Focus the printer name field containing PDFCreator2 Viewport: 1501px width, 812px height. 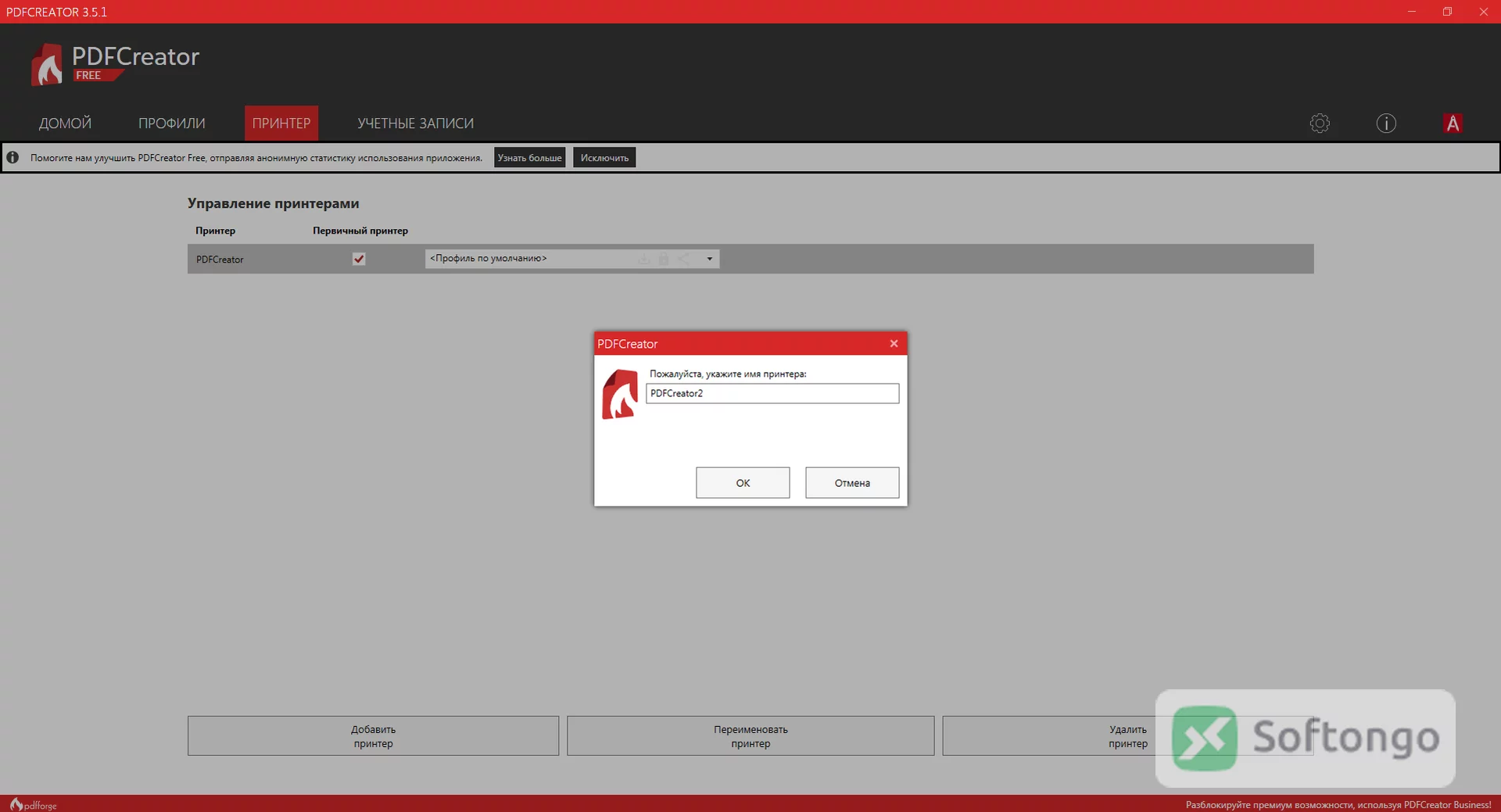pos(772,393)
